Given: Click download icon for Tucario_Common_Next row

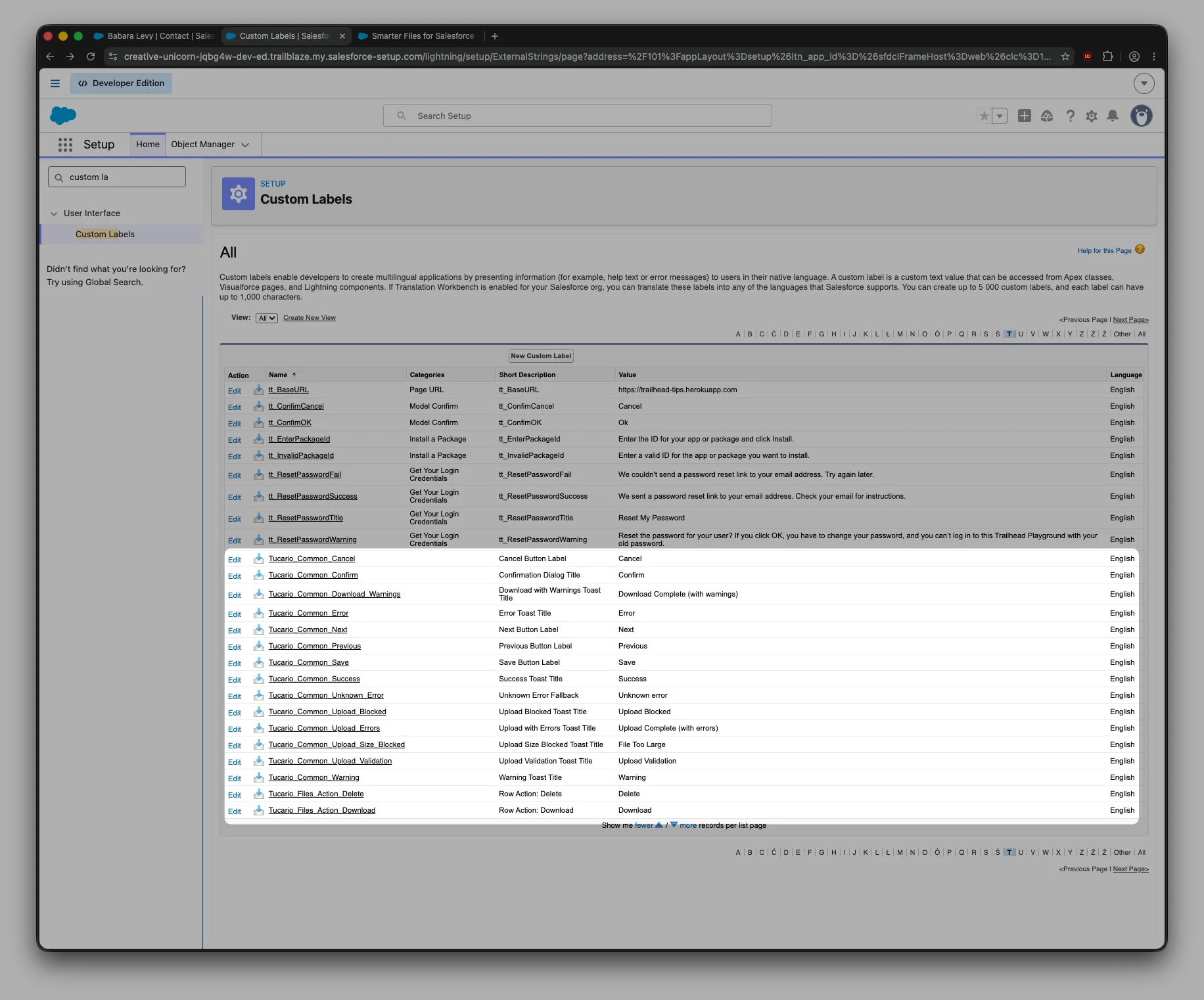Looking at the screenshot, I should tap(259, 630).
